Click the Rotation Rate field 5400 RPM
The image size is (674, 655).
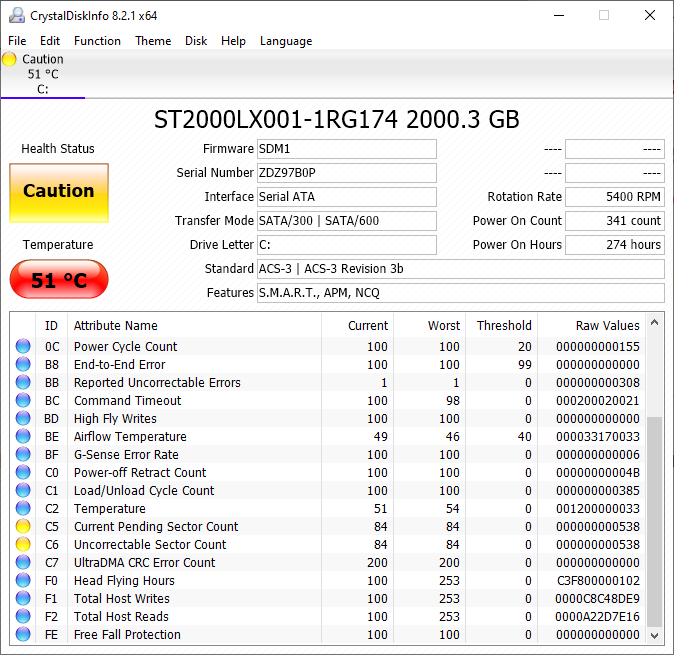pyautogui.click(x=615, y=197)
